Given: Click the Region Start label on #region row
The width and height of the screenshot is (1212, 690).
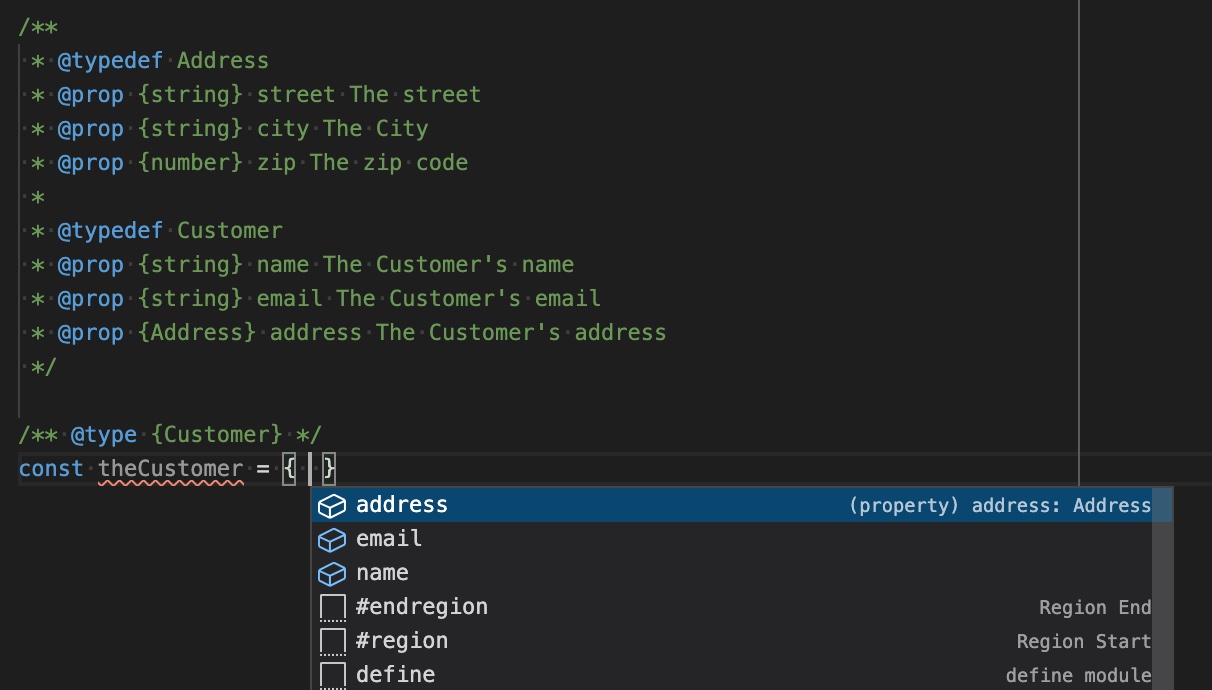Looking at the screenshot, I should pos(1083,640).
